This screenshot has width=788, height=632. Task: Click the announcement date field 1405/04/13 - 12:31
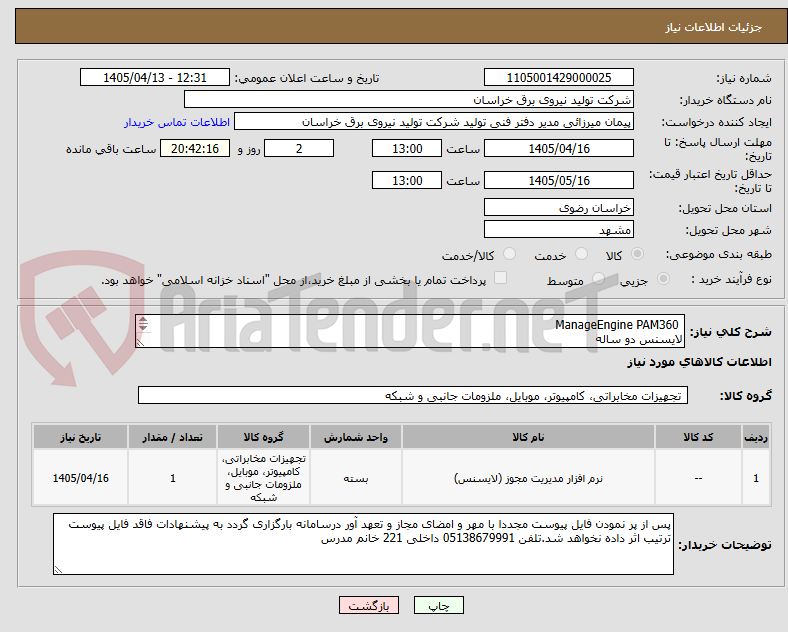[x=155, y=77]
